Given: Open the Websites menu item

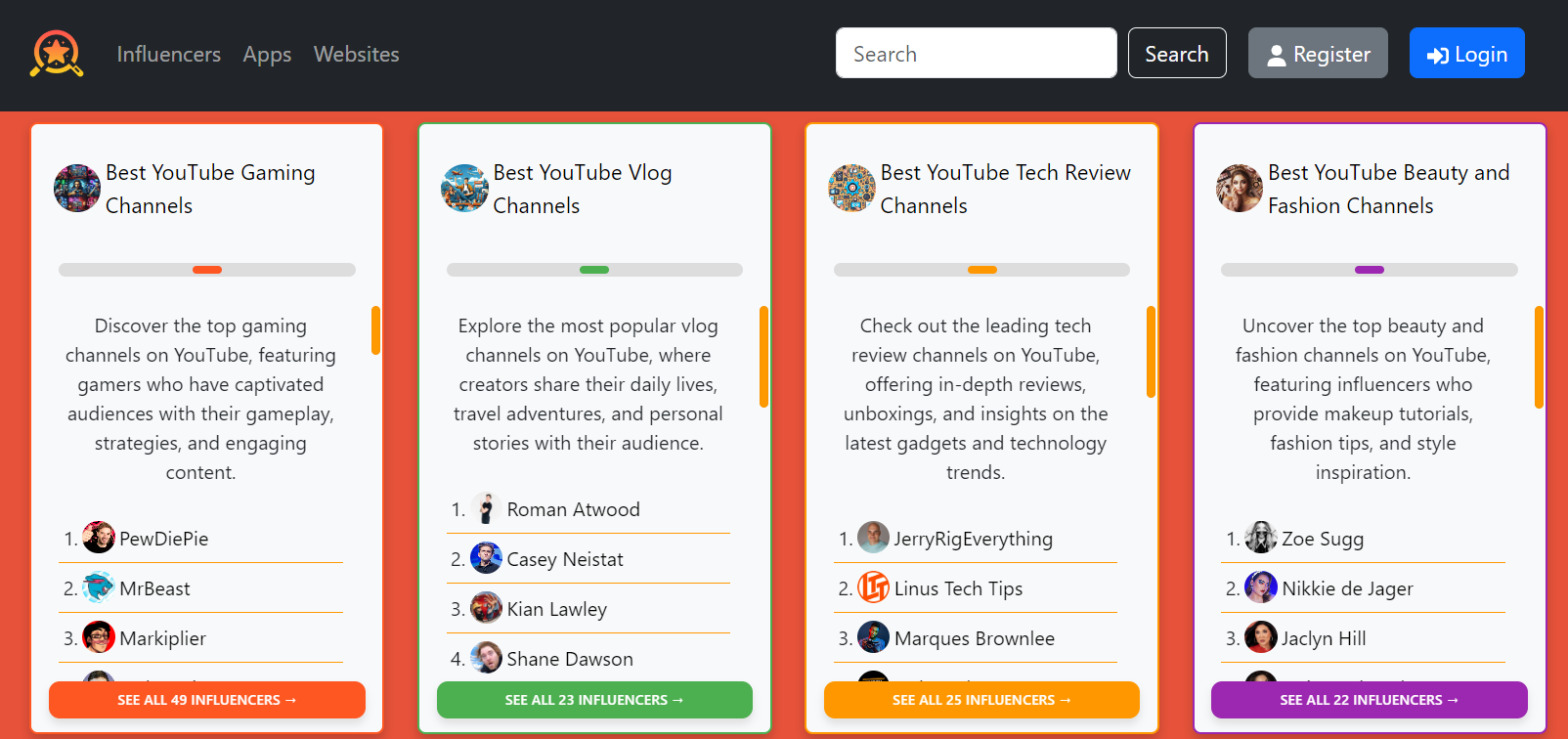Looking at the screenshot, I should (x=357, y=54).
